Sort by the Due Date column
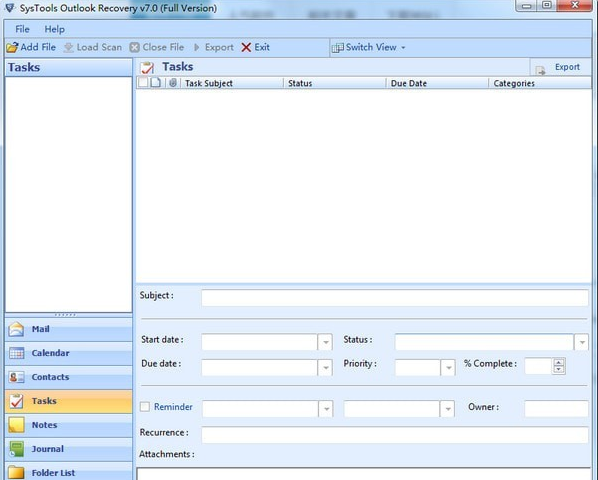 (437, 83)
